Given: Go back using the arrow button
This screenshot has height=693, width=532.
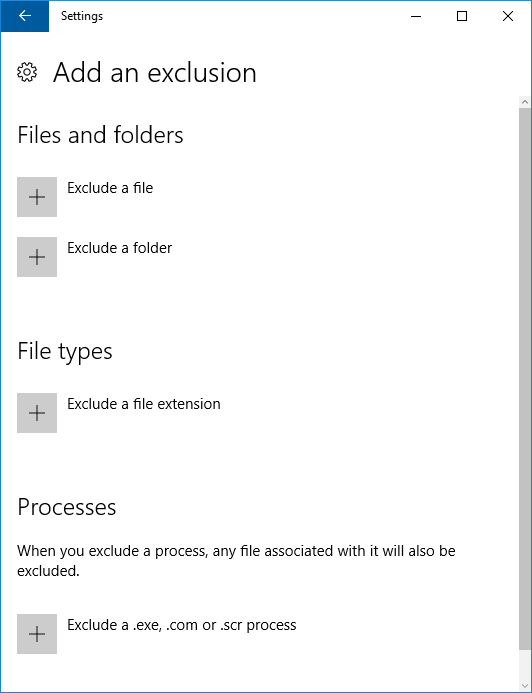Looking at the screenshot, I should click(x=25, y=16).
